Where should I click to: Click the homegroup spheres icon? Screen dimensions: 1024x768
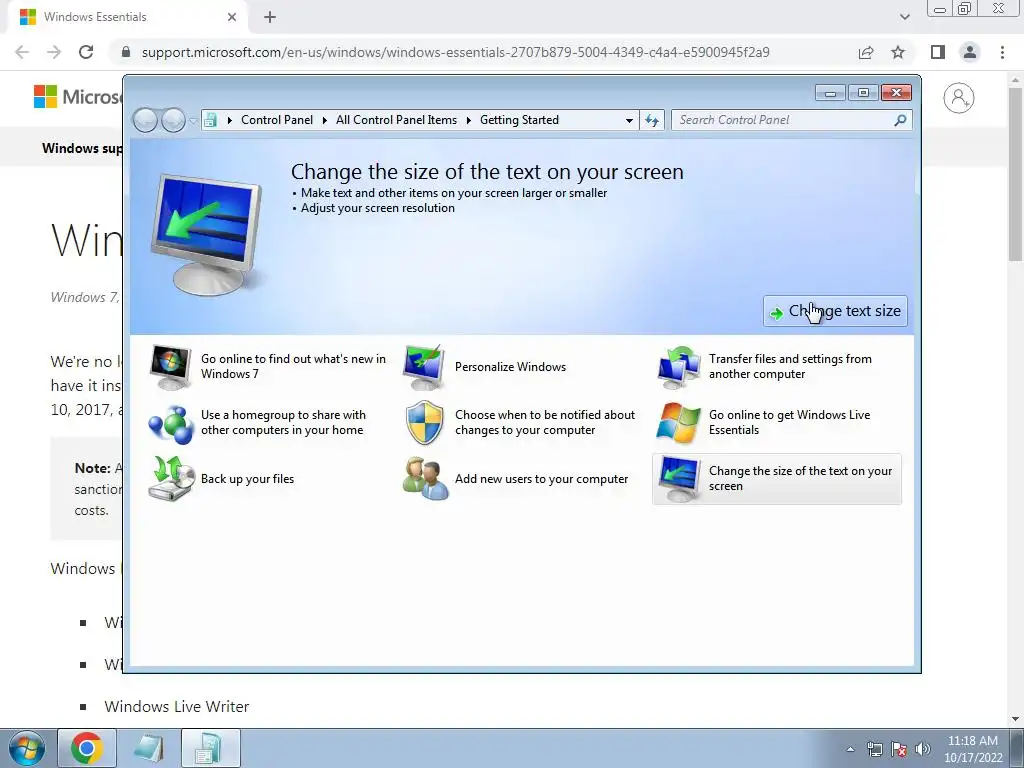[x=171, y=423]
